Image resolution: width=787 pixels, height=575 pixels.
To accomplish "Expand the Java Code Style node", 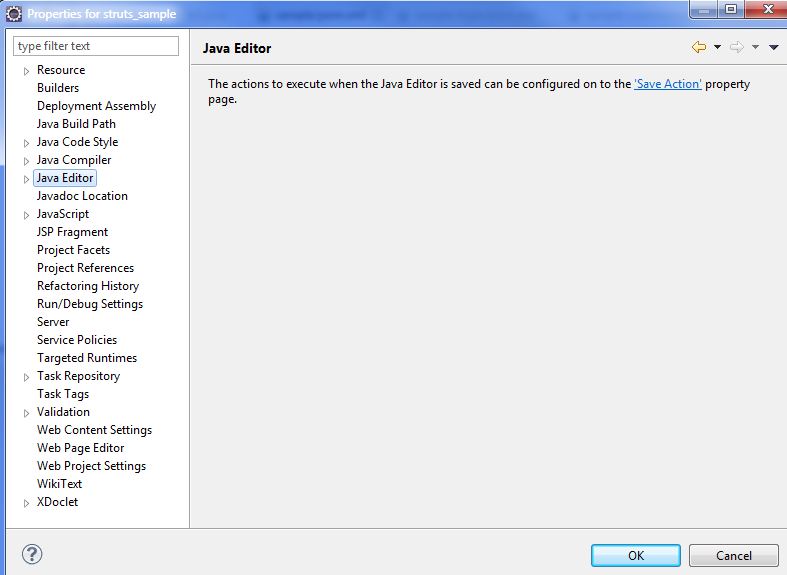I will [27, 143].
